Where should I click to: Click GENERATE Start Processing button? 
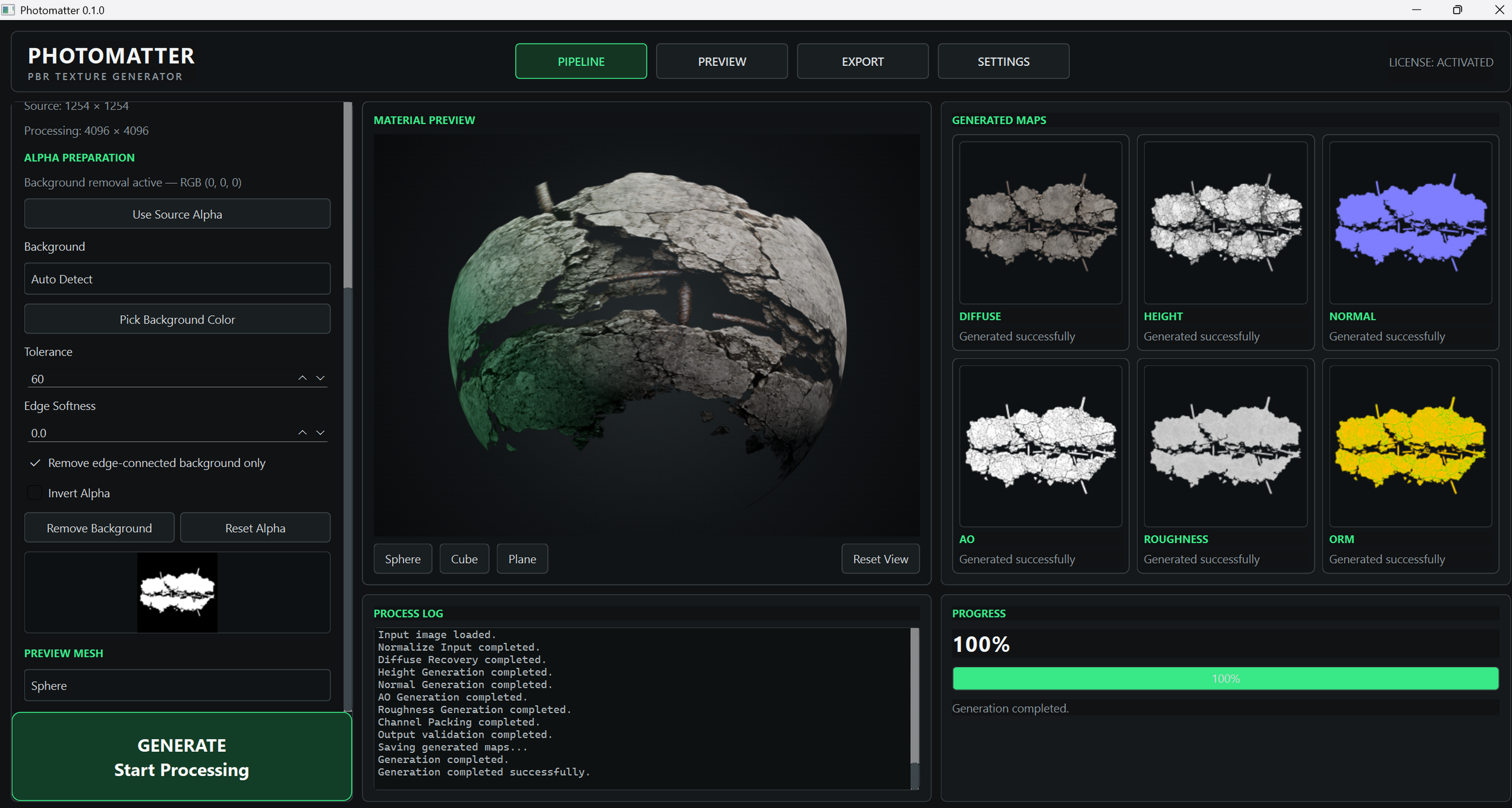tap(181, 757)
